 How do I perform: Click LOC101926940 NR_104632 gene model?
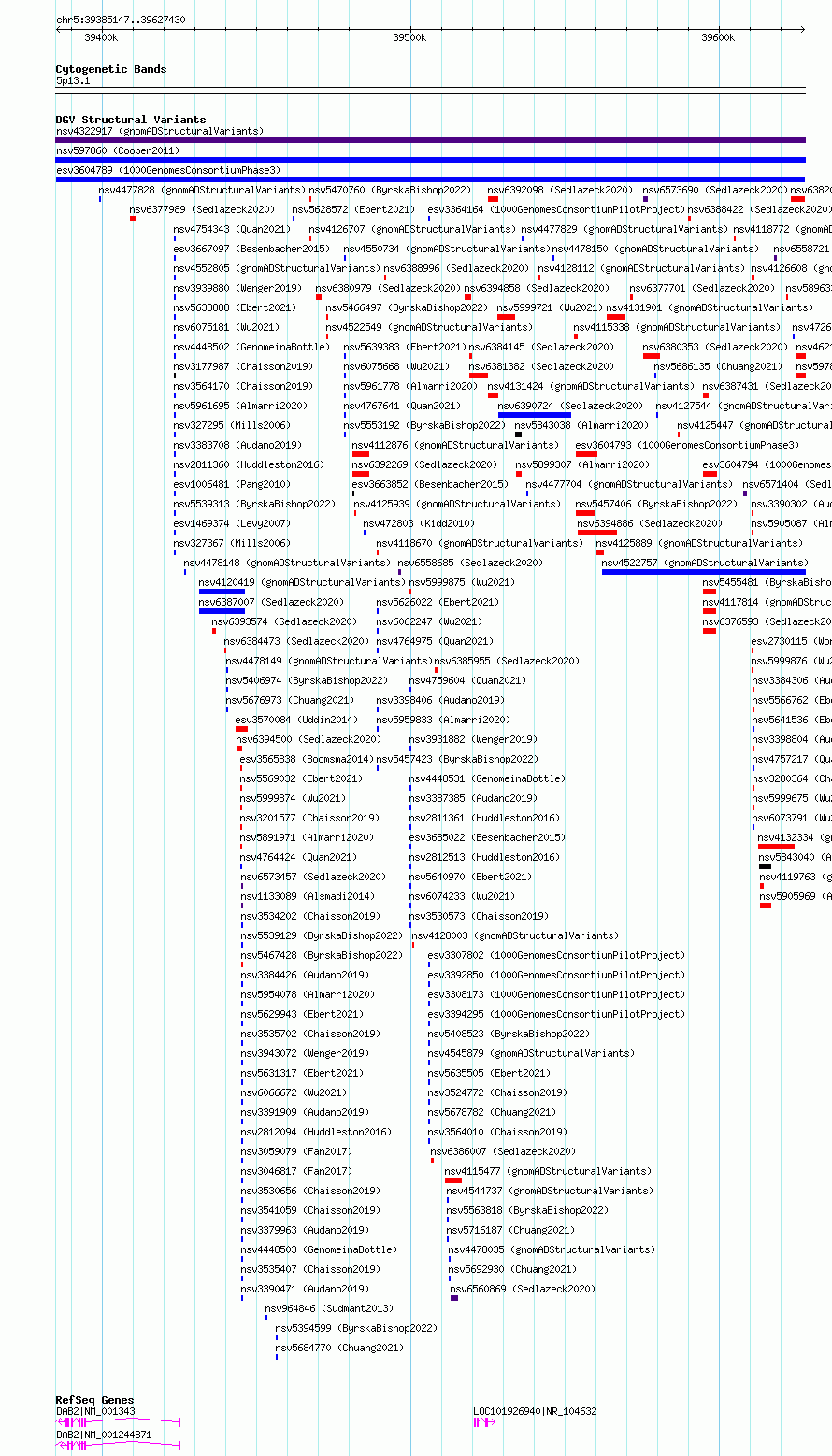pyautogui.click(x=483, y=1421)
